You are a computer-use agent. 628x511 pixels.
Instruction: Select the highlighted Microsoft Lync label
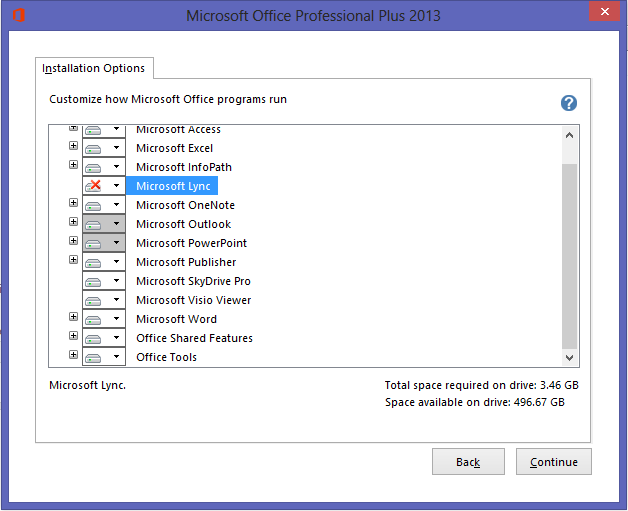(x=173, y=186)
